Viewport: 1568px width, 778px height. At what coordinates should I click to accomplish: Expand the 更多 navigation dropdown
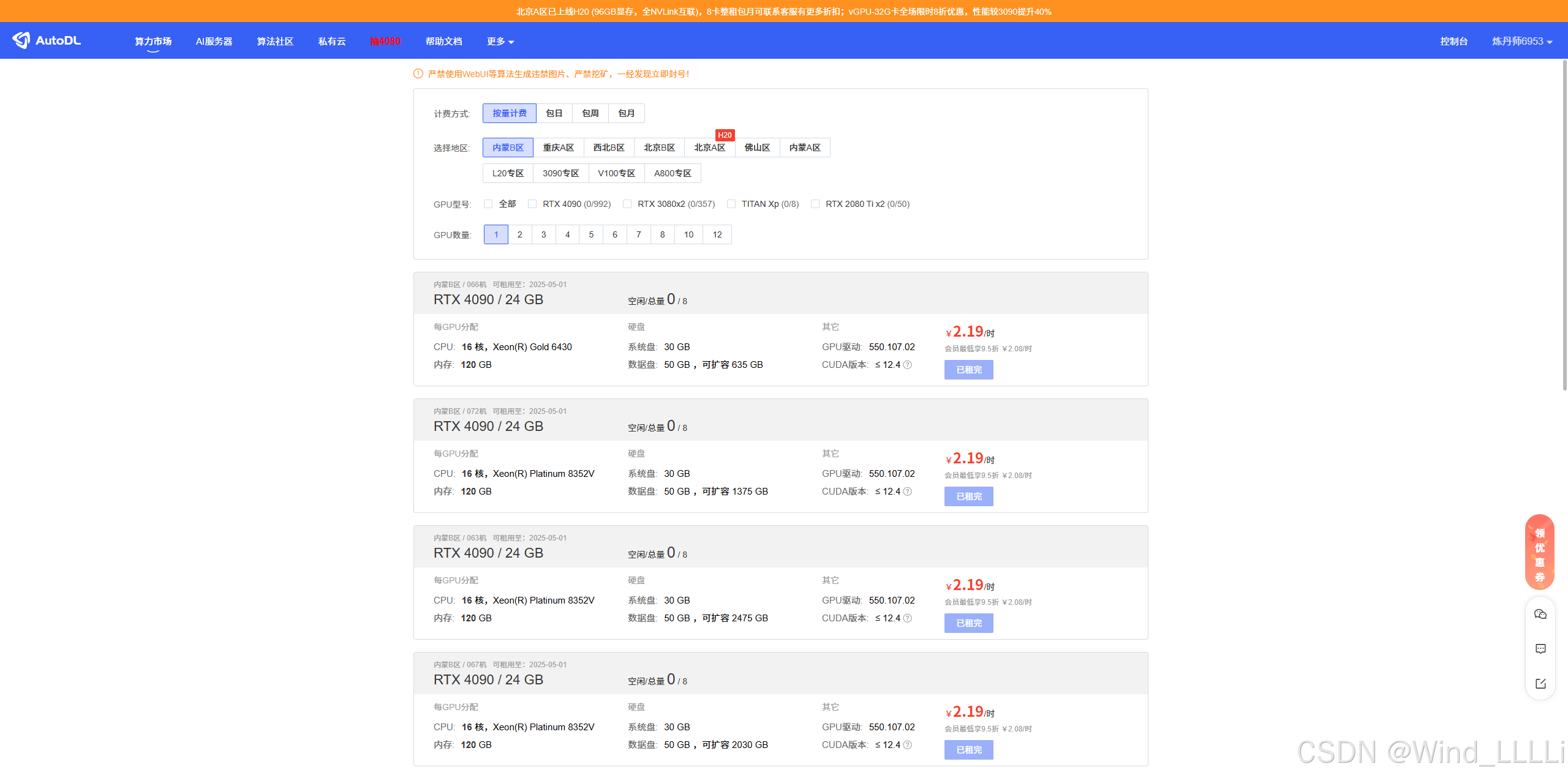point(500,42)
